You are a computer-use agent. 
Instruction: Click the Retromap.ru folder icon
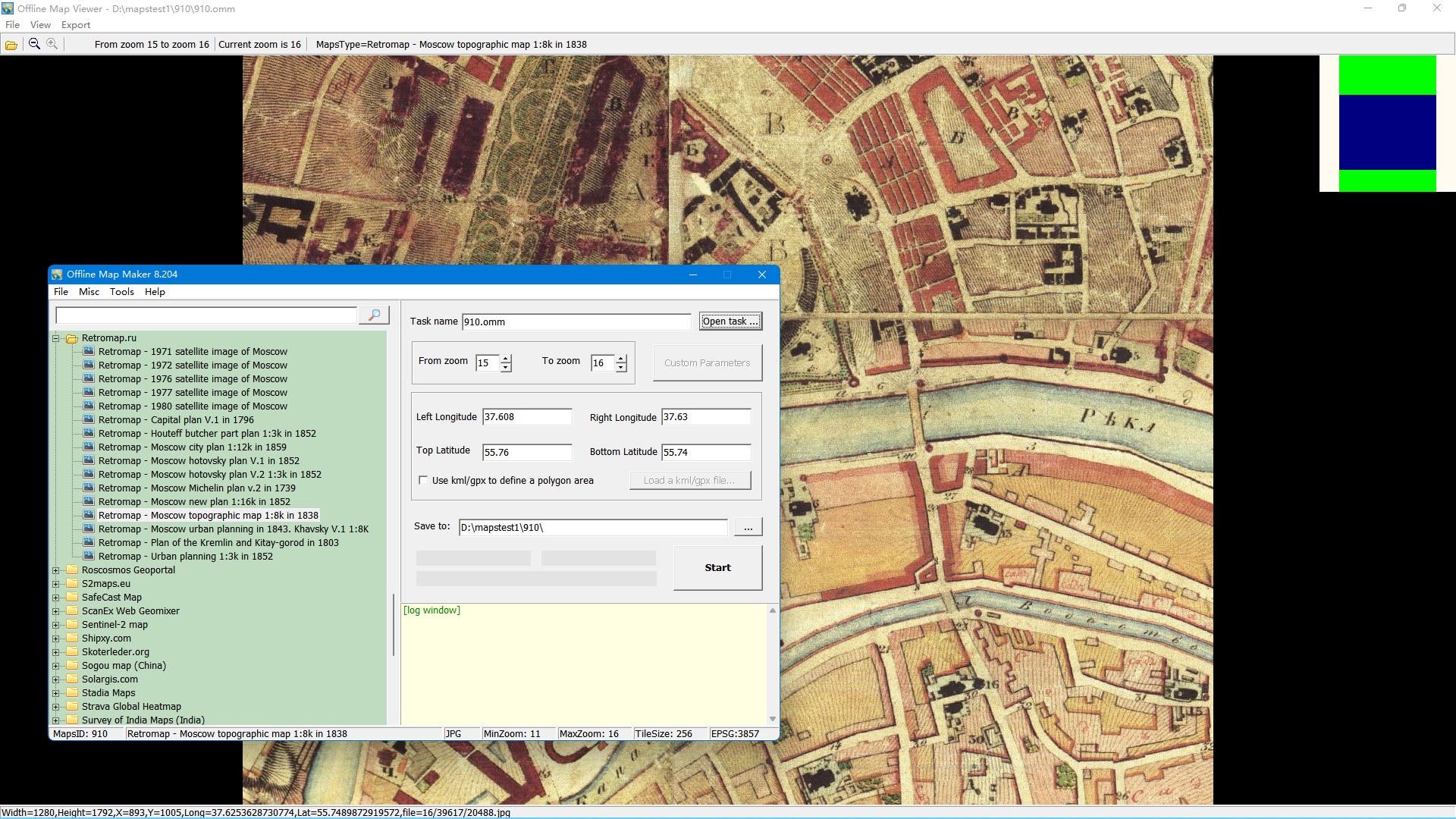72,338
